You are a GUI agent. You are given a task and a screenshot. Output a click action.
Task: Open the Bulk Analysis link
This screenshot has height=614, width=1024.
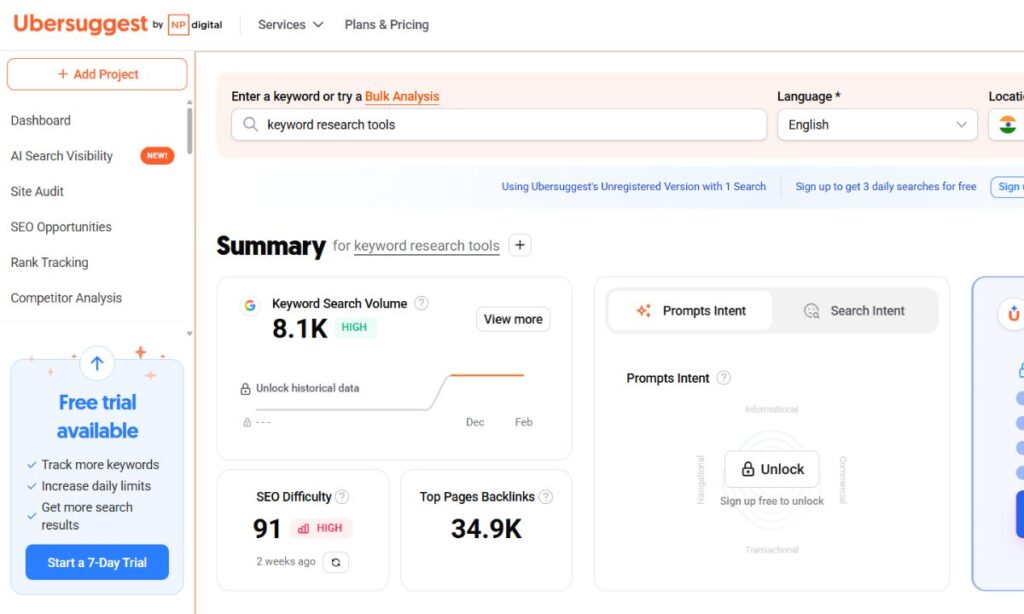tap(401, 96)
